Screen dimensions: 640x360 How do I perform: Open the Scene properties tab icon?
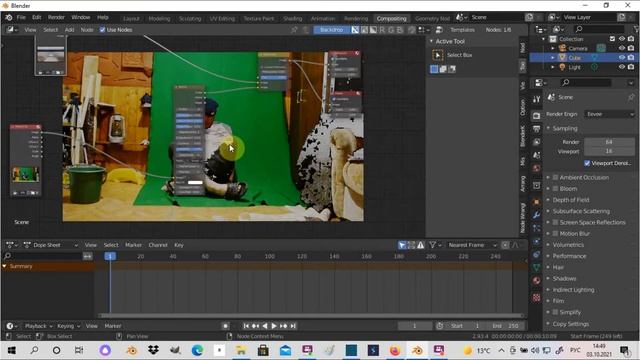click(536, 155)
